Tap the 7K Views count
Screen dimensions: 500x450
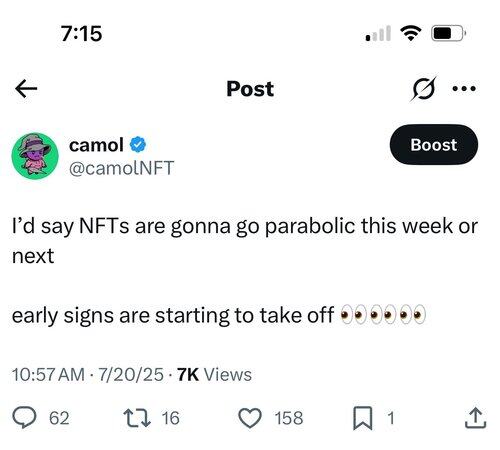(x=214, y=374)
